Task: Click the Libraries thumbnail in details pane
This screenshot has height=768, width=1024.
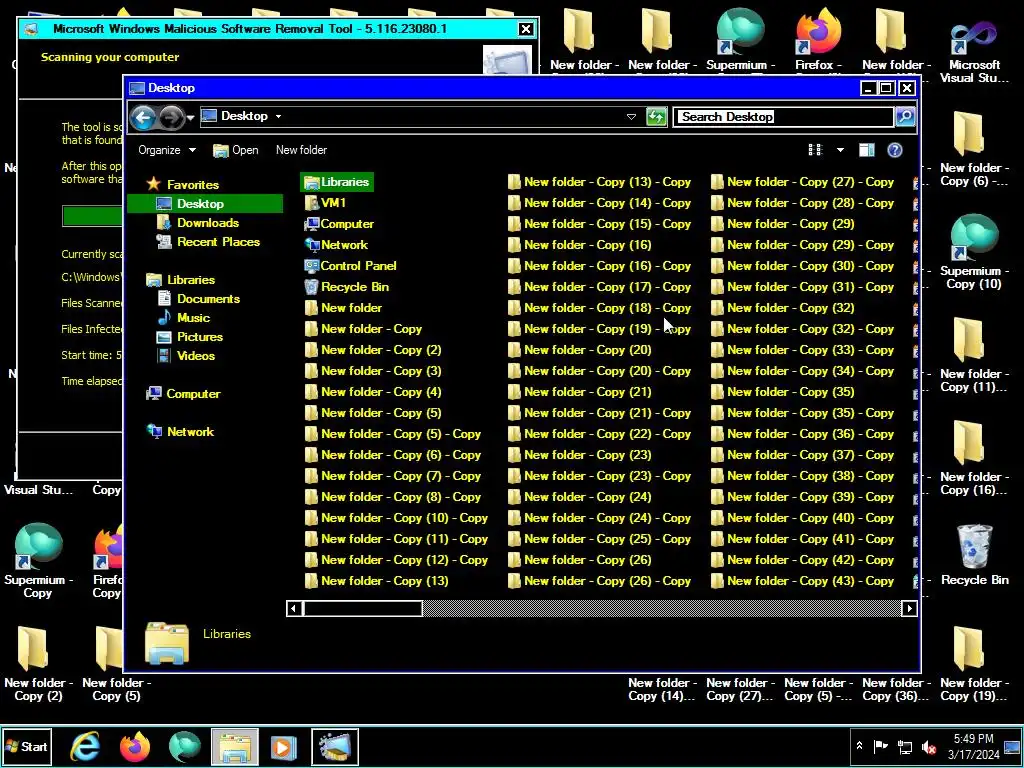Action: click(167, 643)
